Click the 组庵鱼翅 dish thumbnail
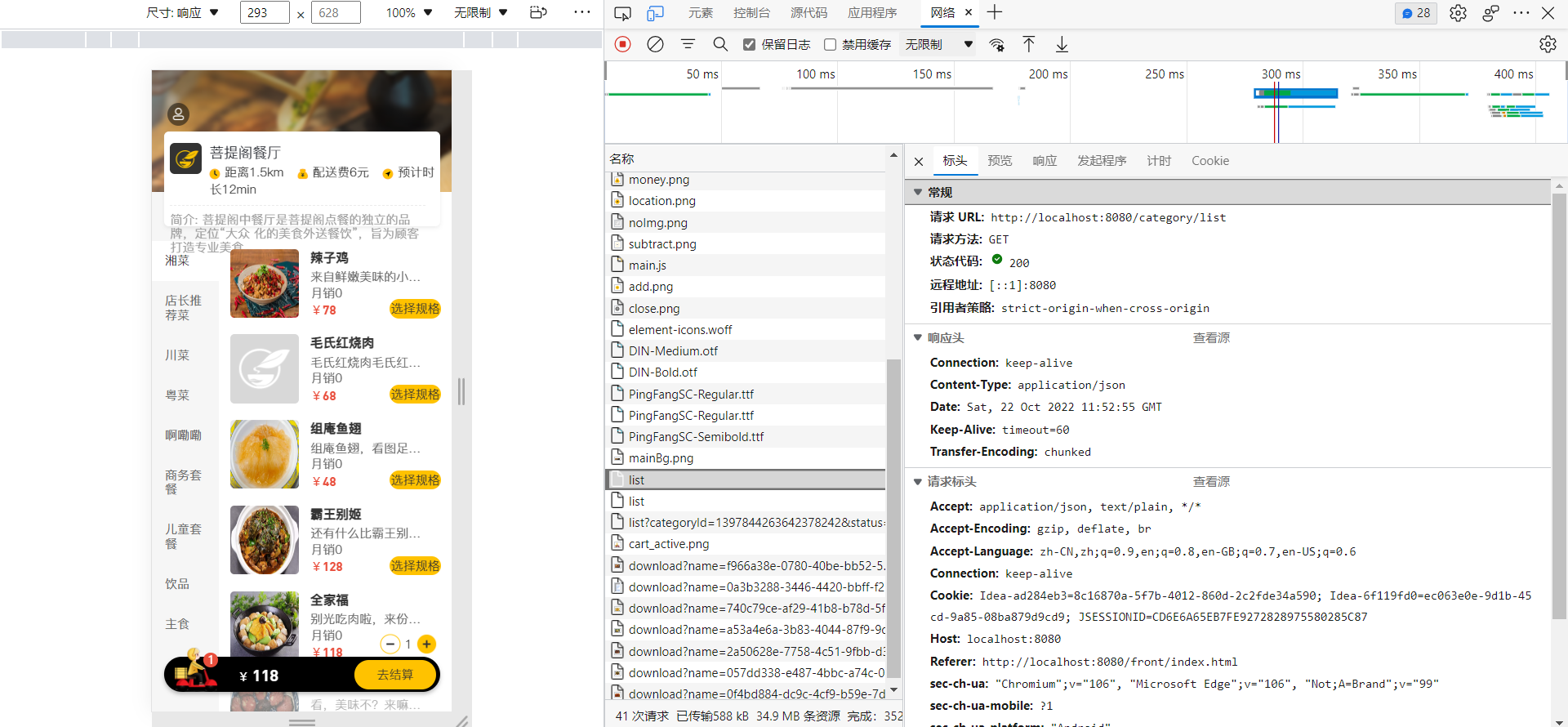This screenshot has width=1568, height=727. 265,454
